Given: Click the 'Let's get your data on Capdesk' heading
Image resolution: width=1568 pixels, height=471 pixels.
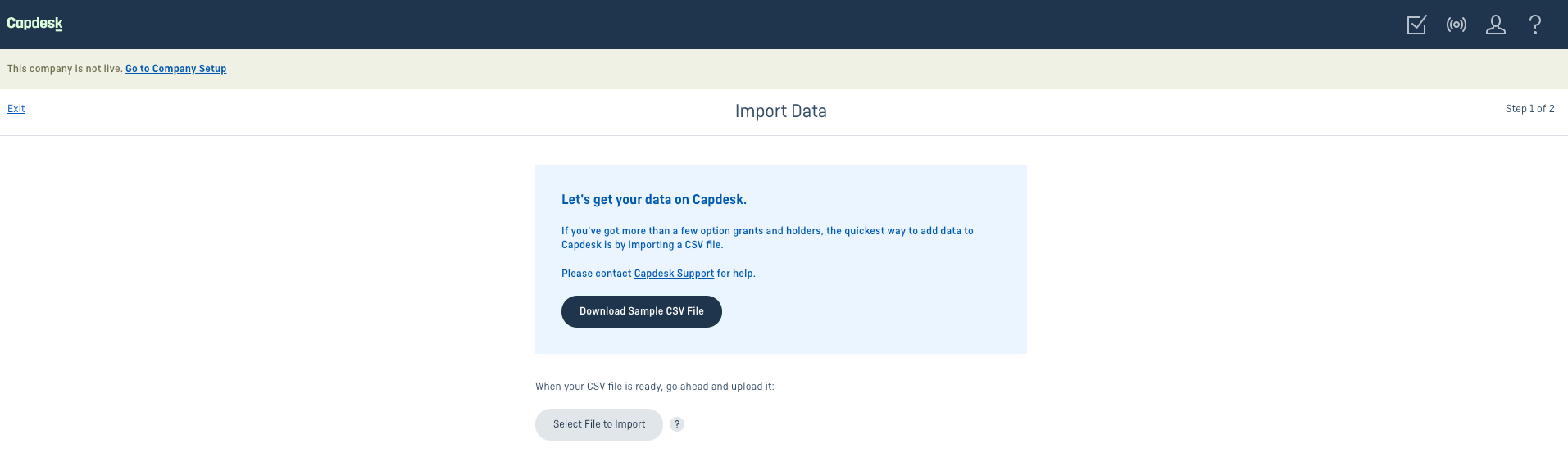Looking at the screenshot, I should pos(654,200).
